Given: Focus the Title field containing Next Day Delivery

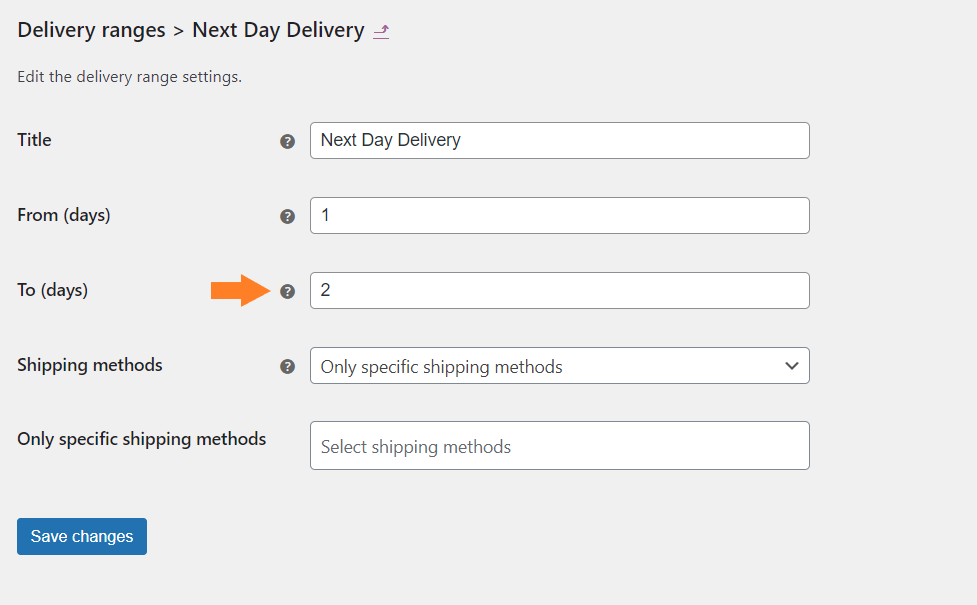Looking at the screenshot, I should pos(560,140).
